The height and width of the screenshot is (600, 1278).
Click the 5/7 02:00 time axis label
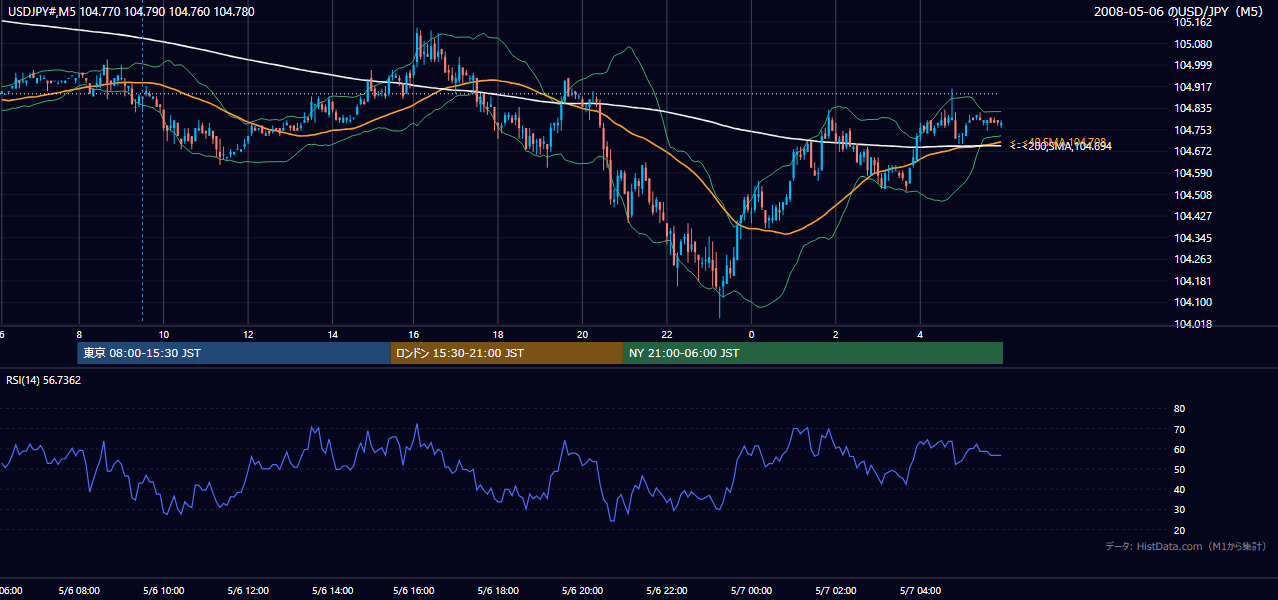point(835,591)
